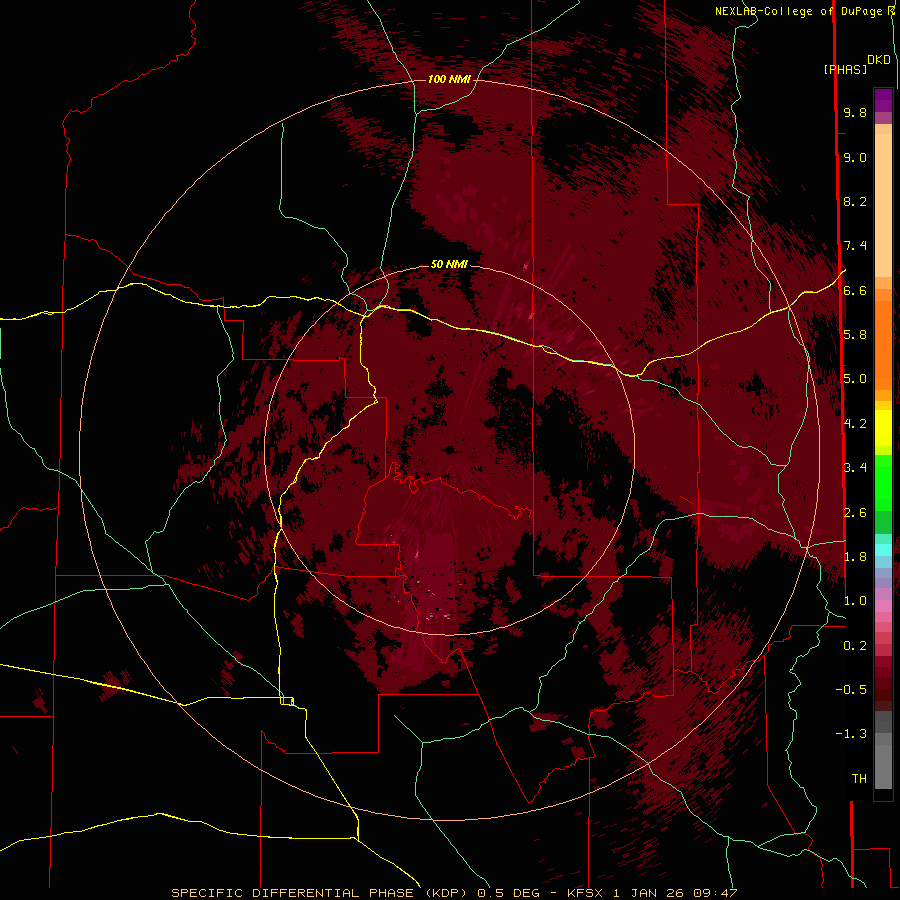Click the -0.5 legend value

(851, 690)
